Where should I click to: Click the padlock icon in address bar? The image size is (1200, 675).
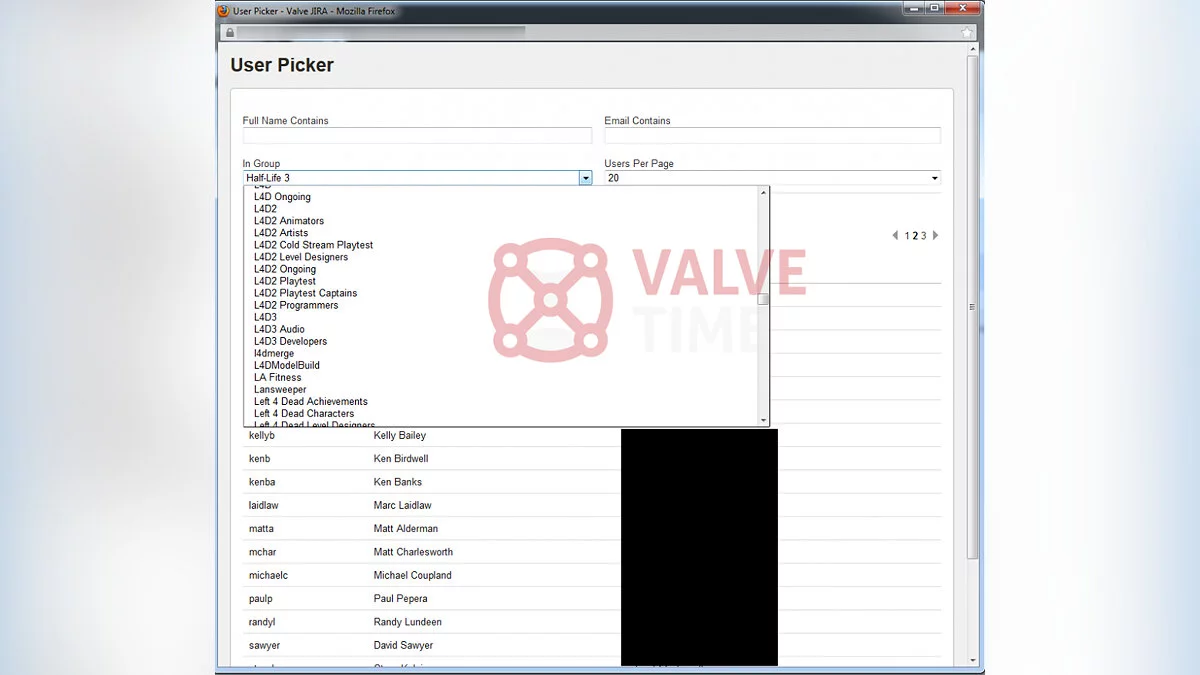pos(230,33)
